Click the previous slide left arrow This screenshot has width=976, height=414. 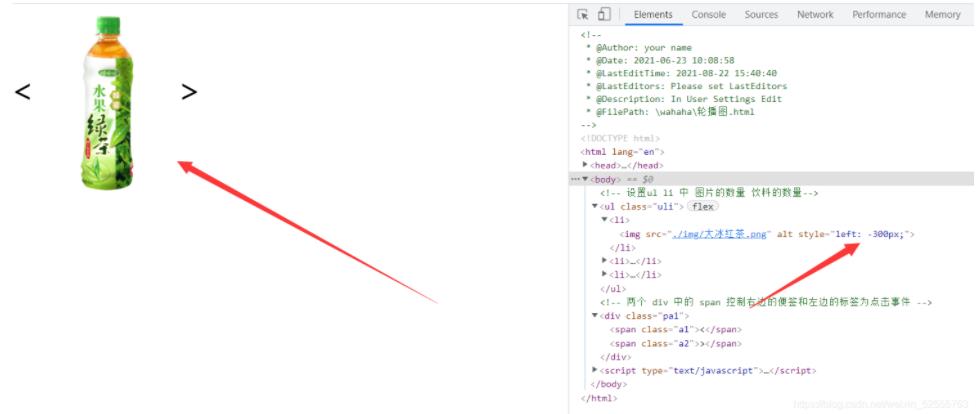point(23,92)
